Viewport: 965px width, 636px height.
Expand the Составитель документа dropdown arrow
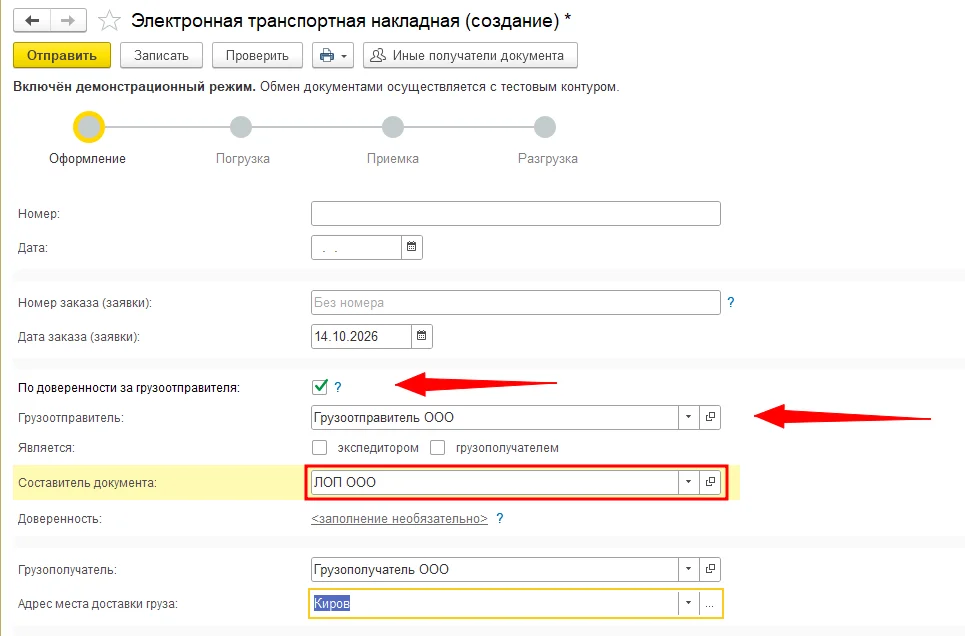click(x=689, y=482)
